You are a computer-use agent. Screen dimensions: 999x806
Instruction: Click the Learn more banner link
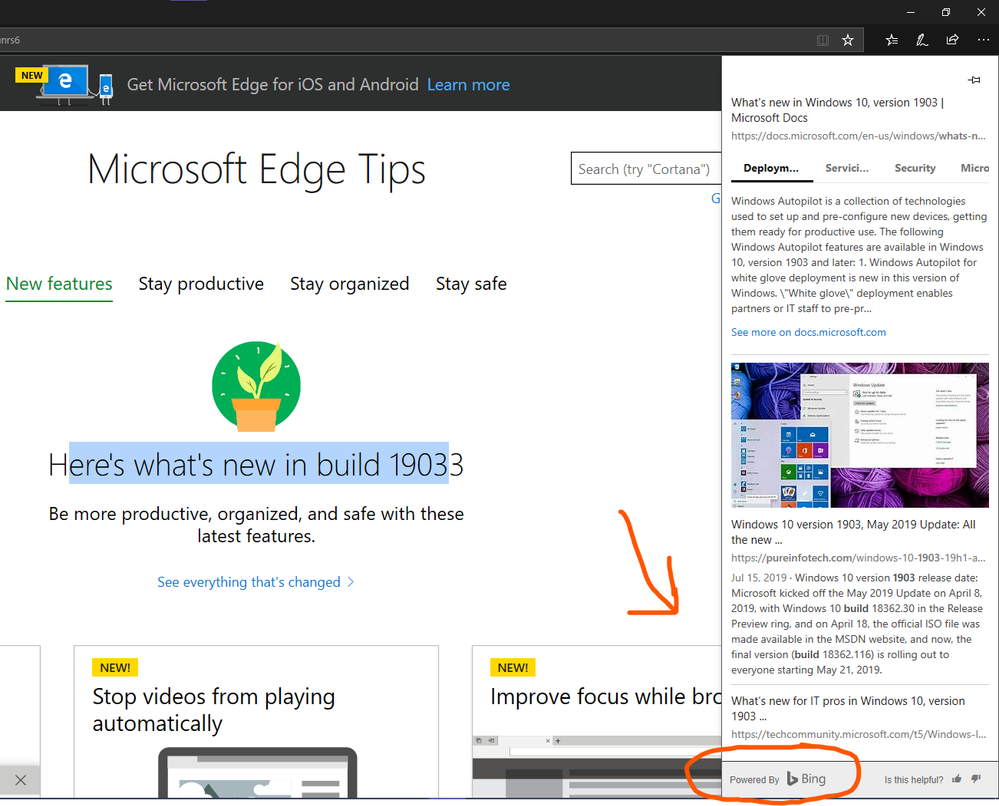468,85
